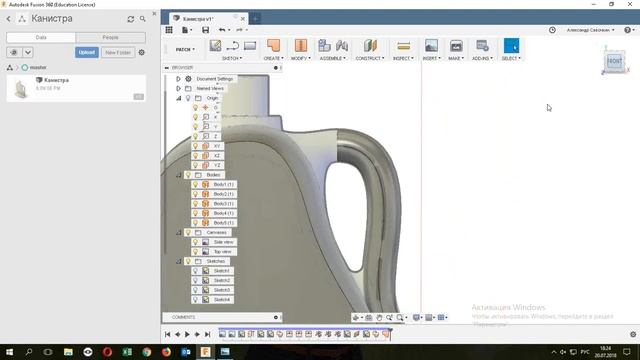This screenshot has width=640, height=360.
Task: Open the Create Sketch tool
Action: 215,46
